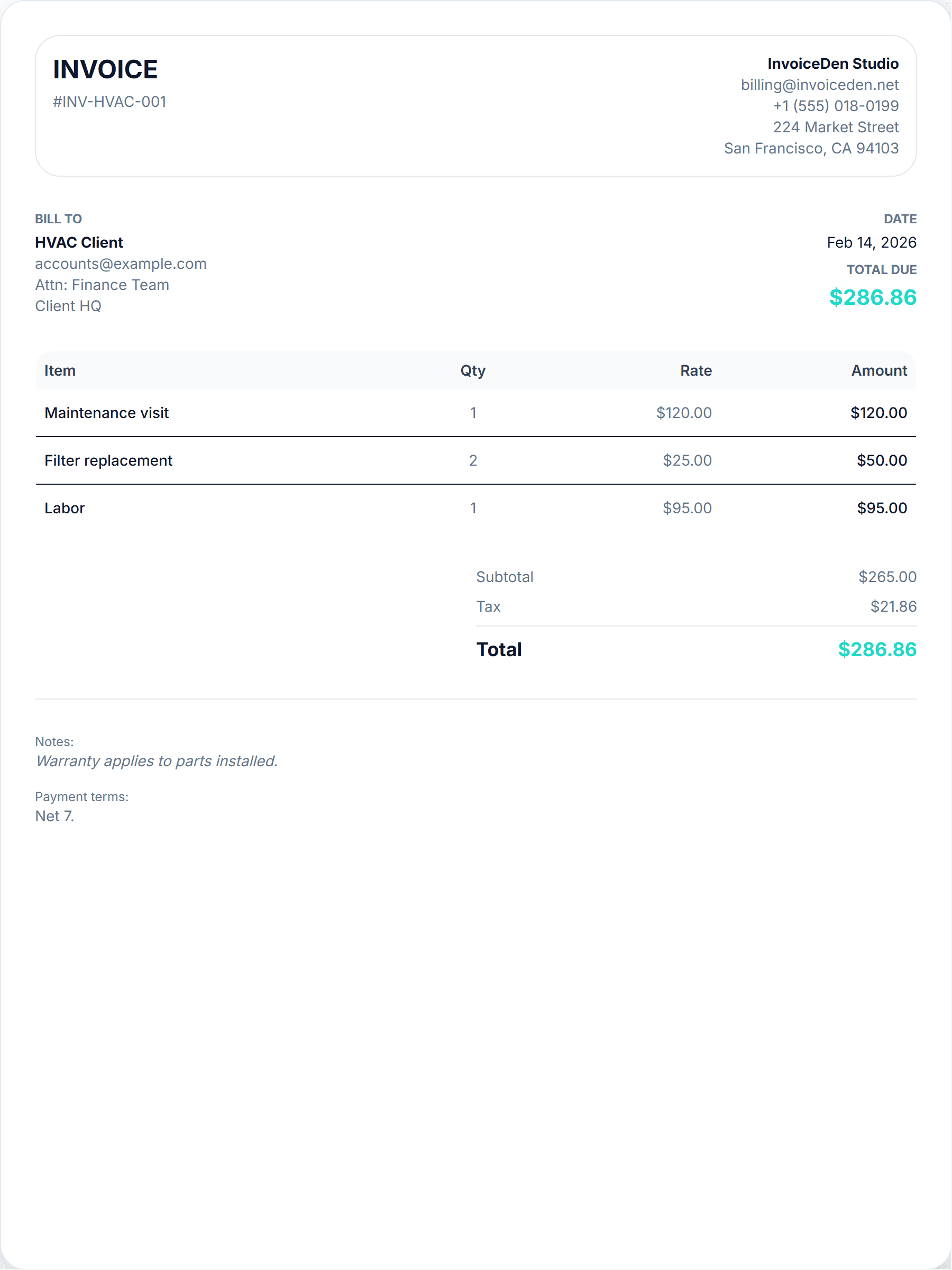Select the Filter replacement line item
952x1270 pixels.
click(108, 460)
